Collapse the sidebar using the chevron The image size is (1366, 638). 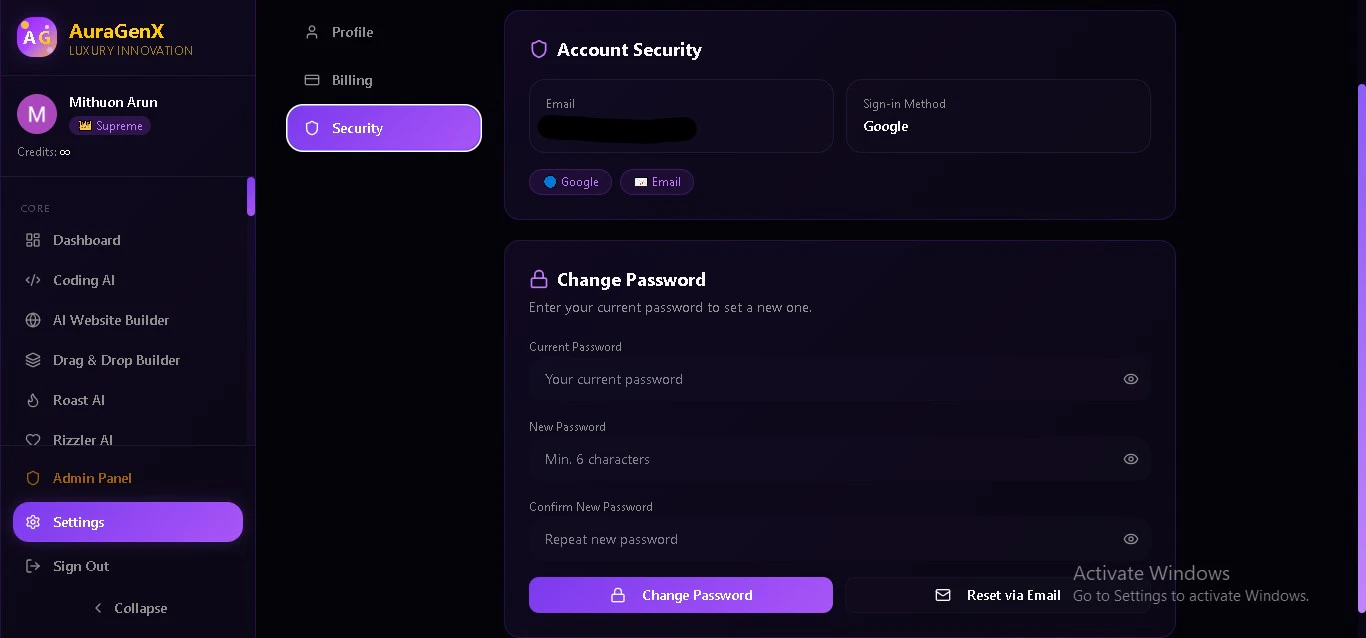pyautogui.click(x=98, y=608)
